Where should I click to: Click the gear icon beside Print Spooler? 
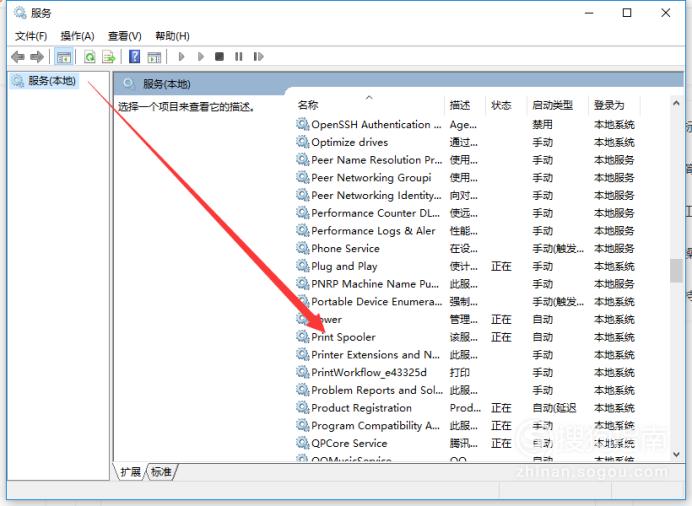[x=302, y=337]
